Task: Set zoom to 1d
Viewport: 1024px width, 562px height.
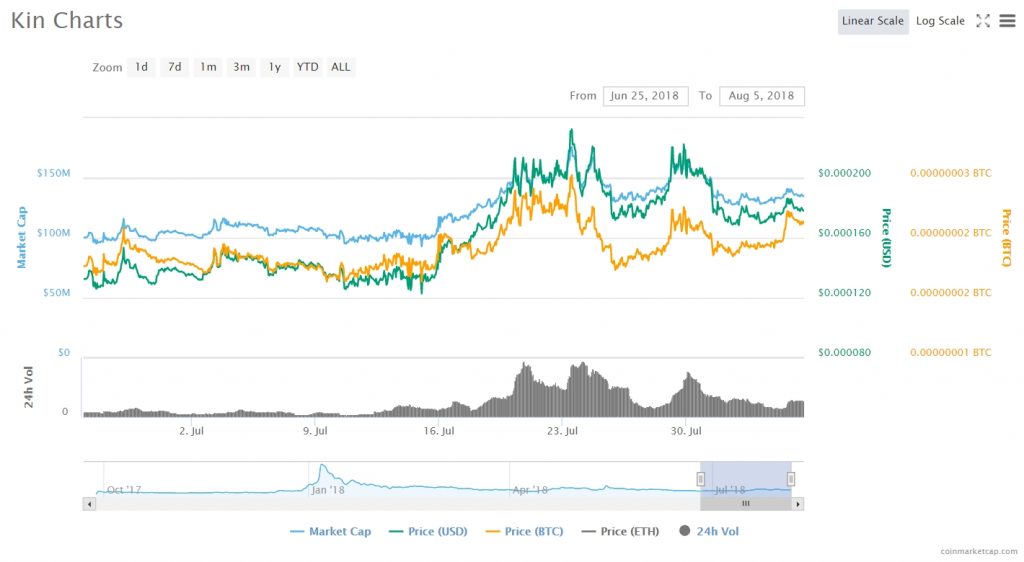Action: pos(141,67)
